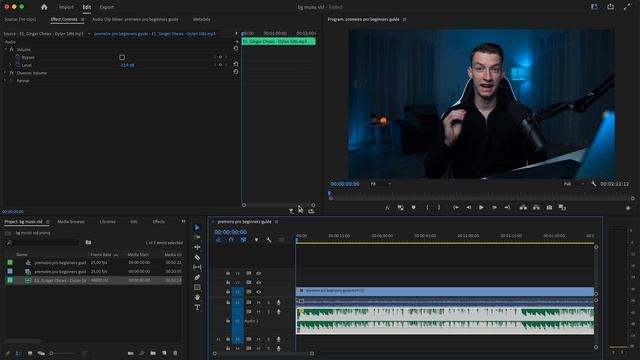Toggle lock on track V3
The width and height of the screenshot is (640, 360).
(228, 273)
